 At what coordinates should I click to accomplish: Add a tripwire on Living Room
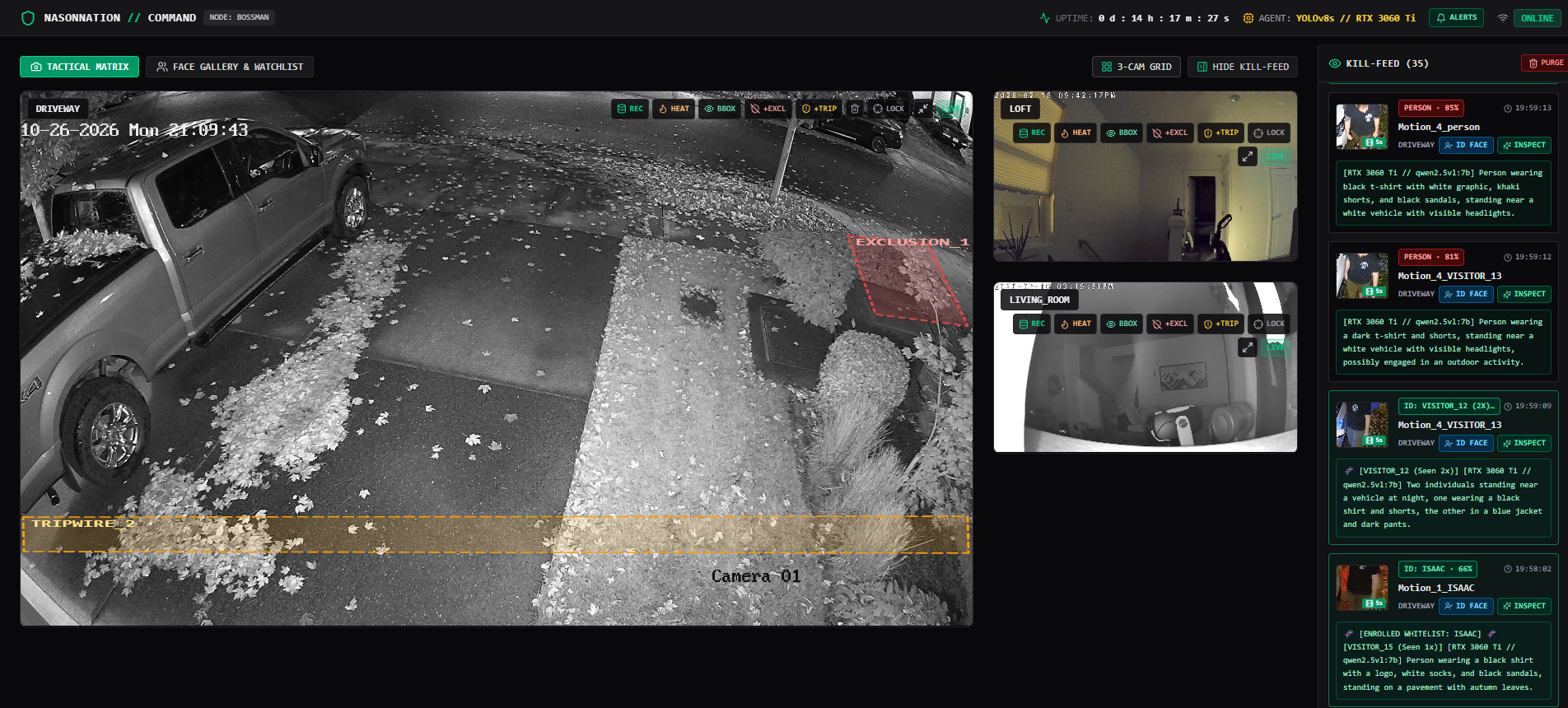coord(1221,324)
